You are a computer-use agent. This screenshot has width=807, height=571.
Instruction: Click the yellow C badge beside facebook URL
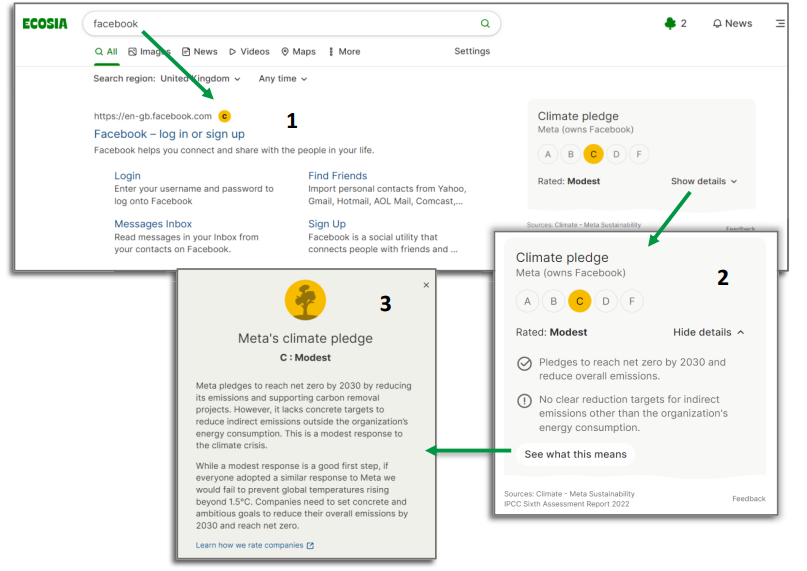click(224, 116)
